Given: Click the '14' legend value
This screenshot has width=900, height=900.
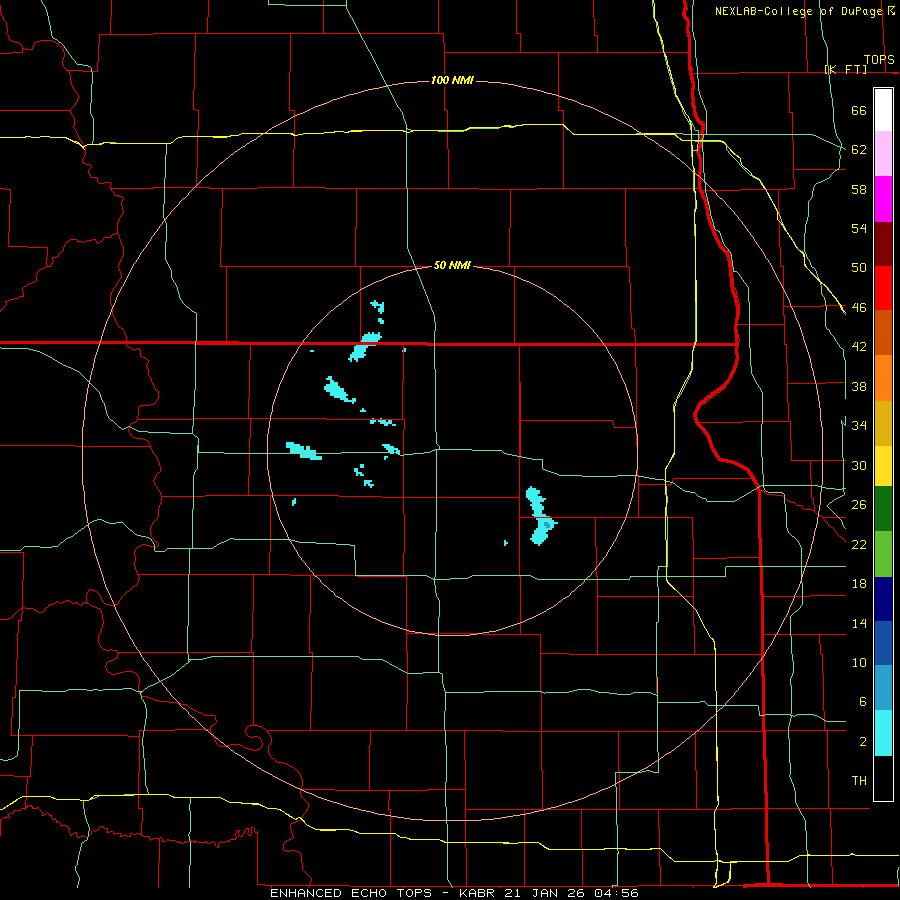Looking at the screenshot, I should pos(859,623).
